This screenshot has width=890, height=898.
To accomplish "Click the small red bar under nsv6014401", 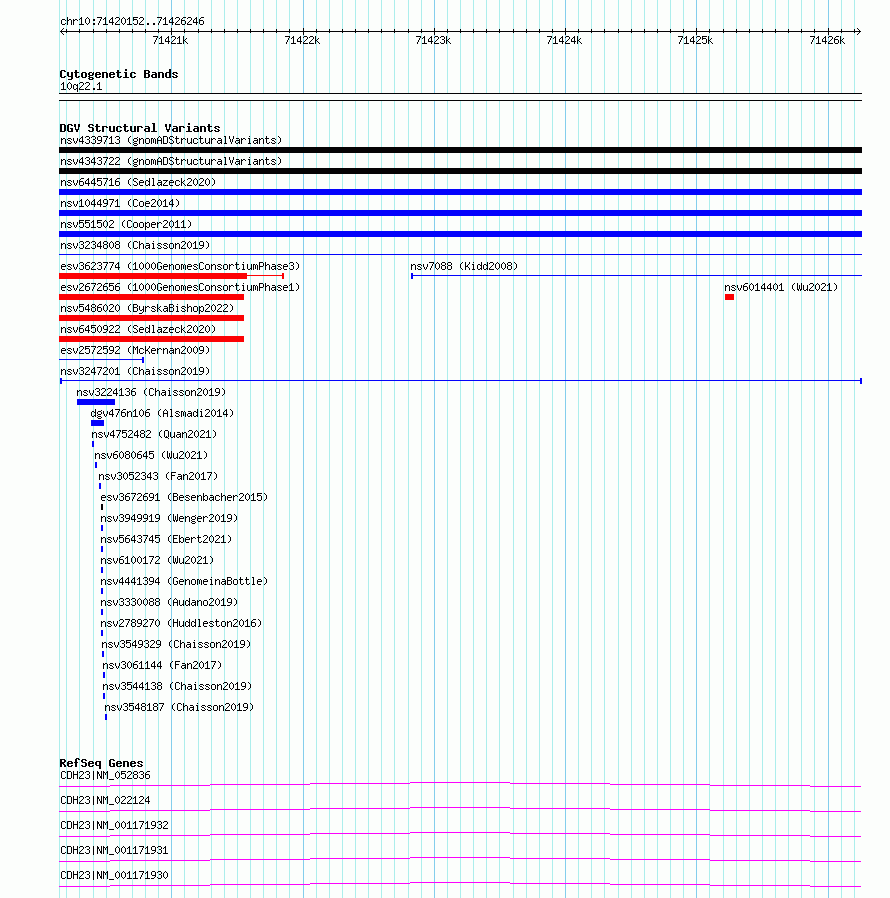I will point(729,297).
